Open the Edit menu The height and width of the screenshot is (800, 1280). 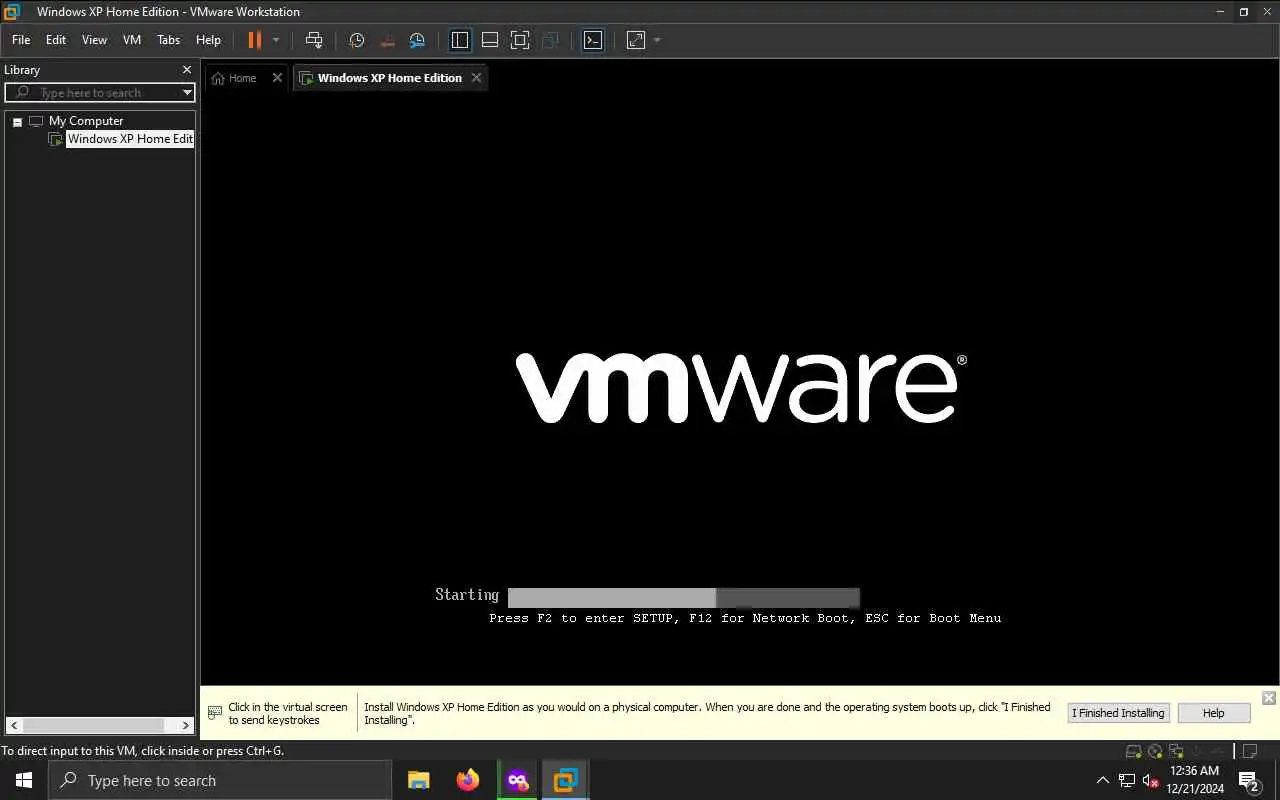pyautogui.click(x=56, y=40)
